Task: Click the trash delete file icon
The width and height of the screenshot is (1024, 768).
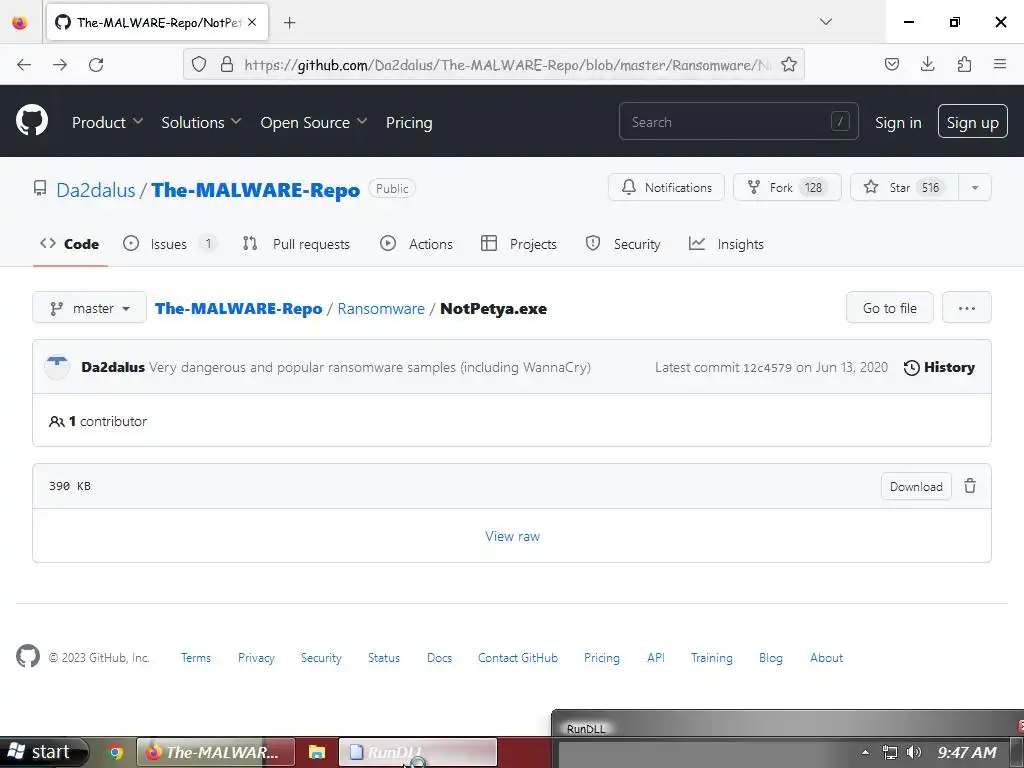Action: click(970, 486)
